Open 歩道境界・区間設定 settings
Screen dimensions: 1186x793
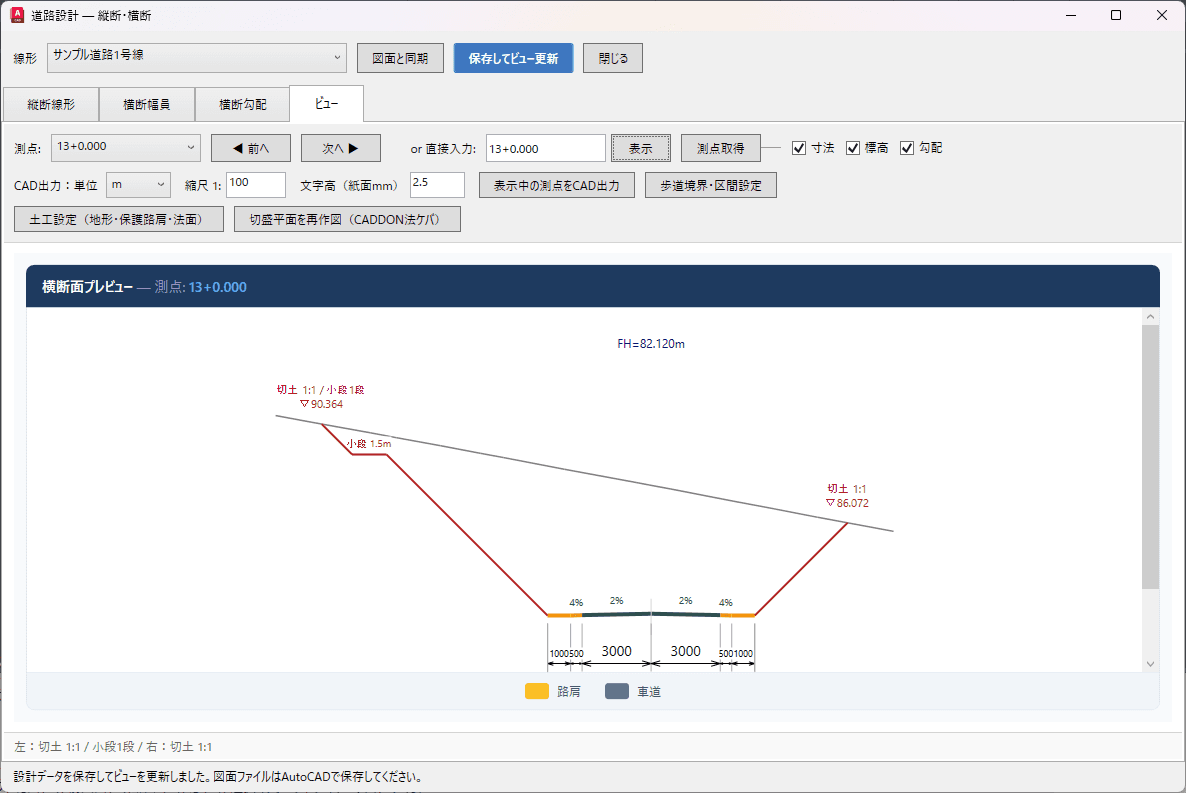tap(711, 185)
